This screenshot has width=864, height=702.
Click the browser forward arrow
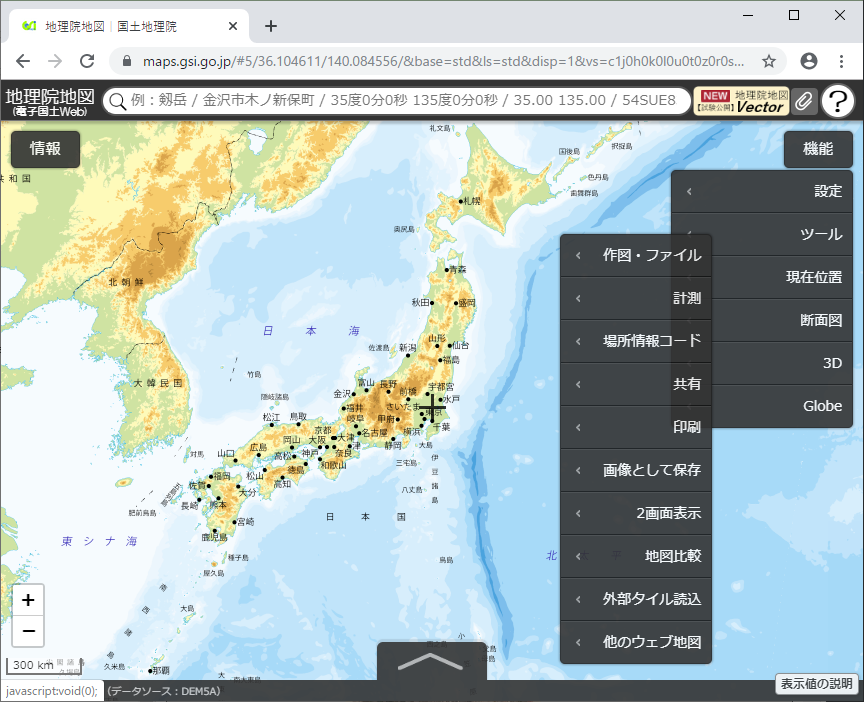coord(55,61)
